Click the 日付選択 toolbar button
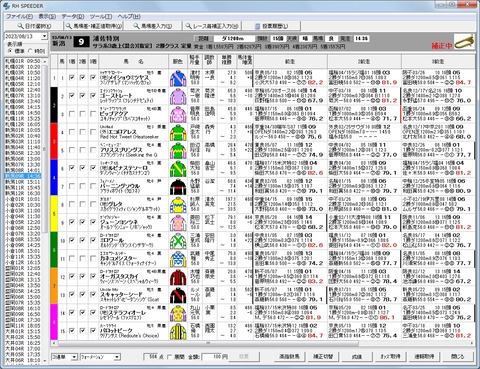 (34, 26)
